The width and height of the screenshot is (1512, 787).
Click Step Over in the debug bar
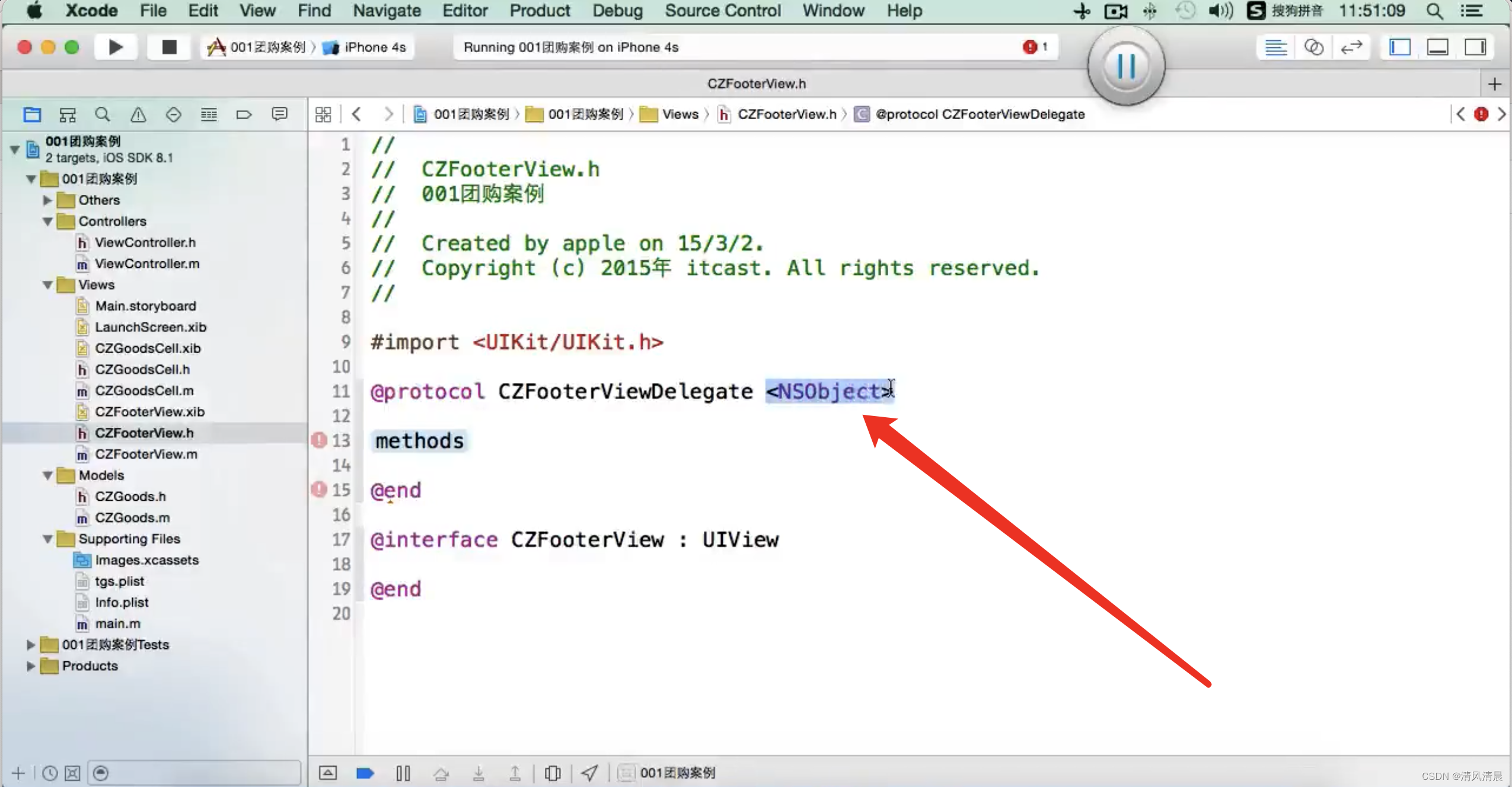coord(441,773)
